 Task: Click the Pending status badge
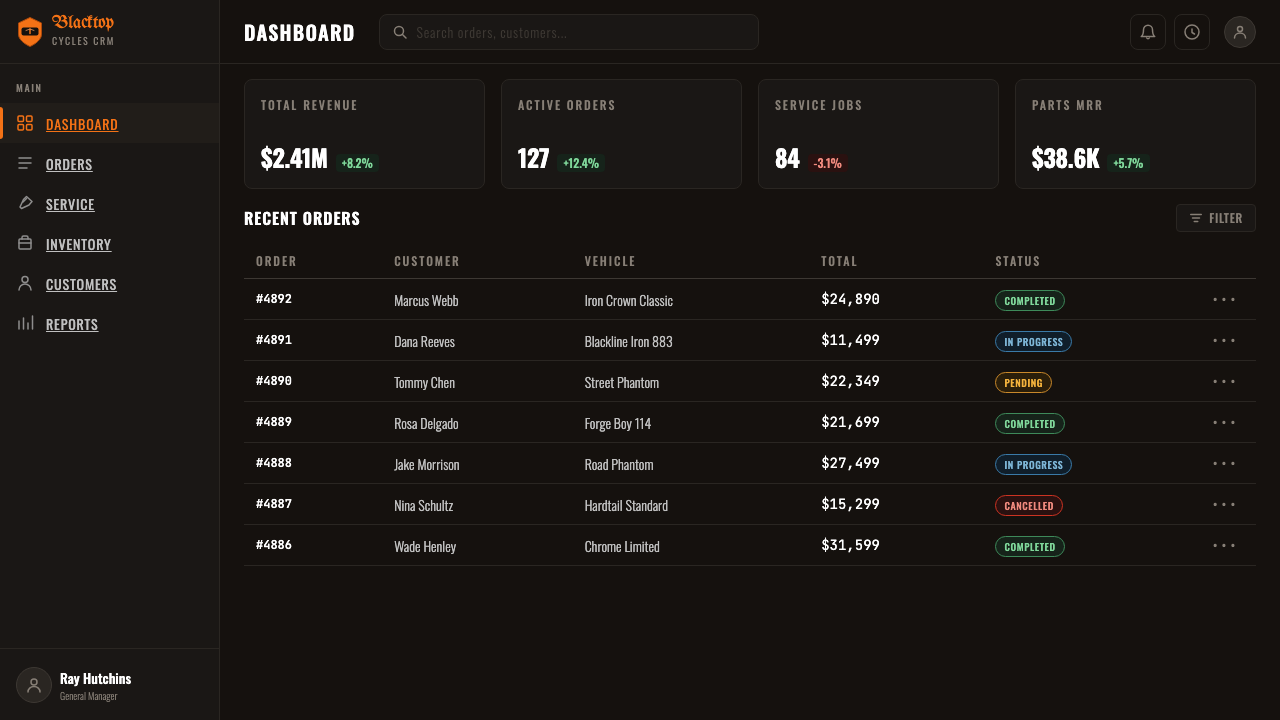(x=1023, y=382)
